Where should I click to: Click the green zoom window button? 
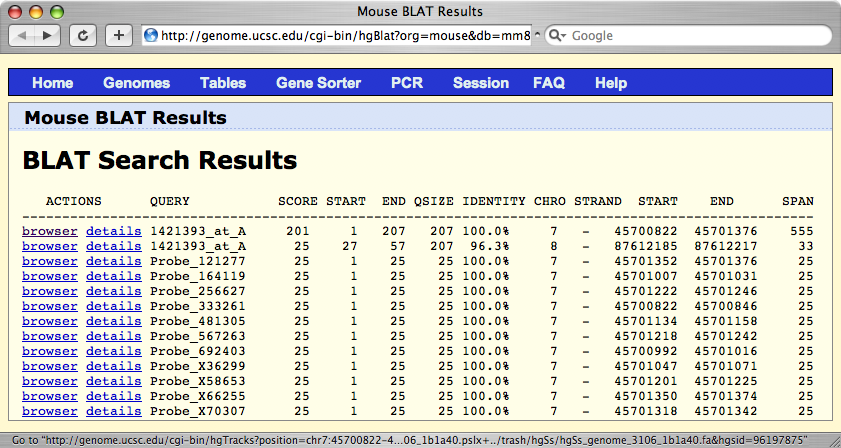56,12
